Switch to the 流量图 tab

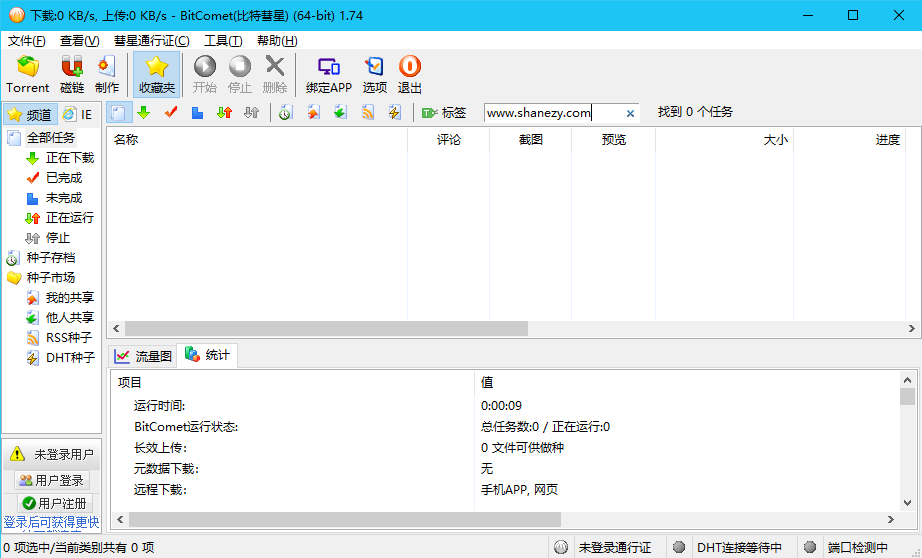pos(143,356)
